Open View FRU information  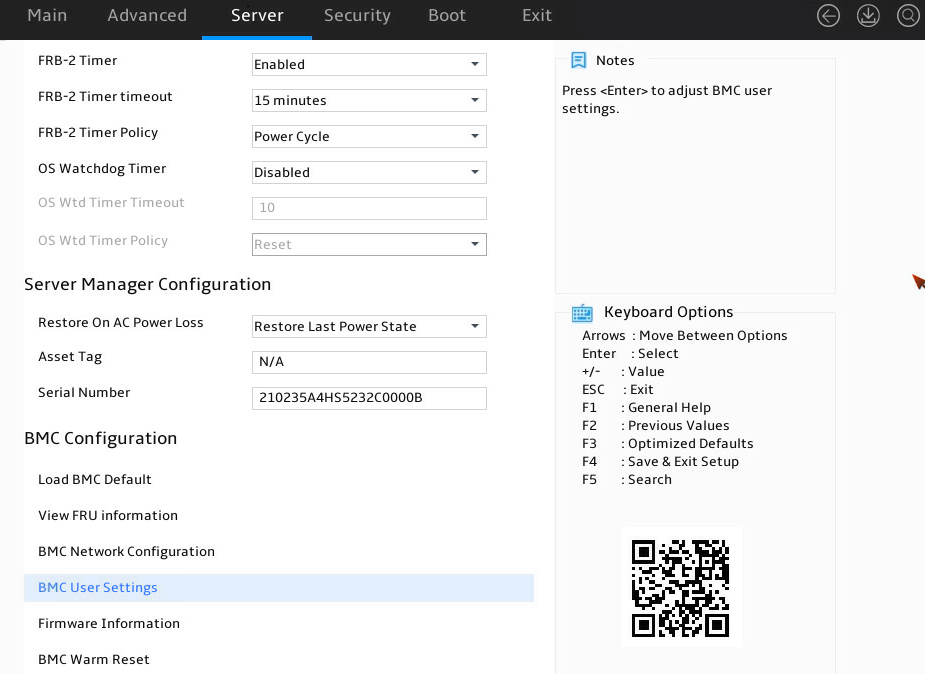tap(108, 515)
